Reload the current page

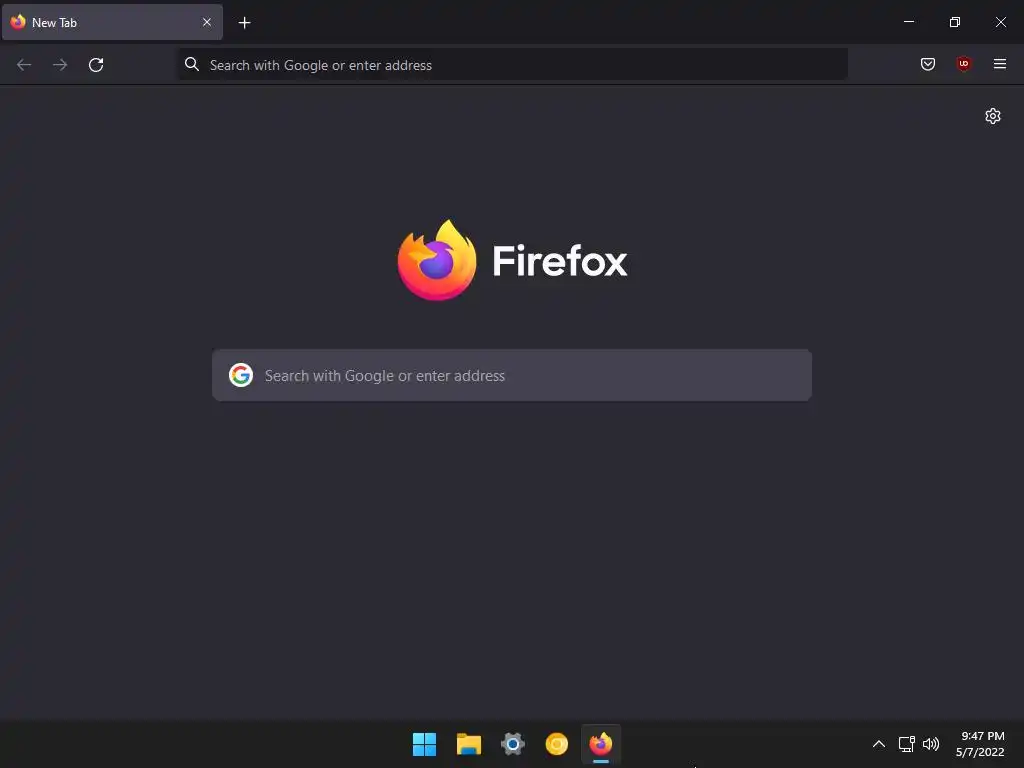pos(96,65)
